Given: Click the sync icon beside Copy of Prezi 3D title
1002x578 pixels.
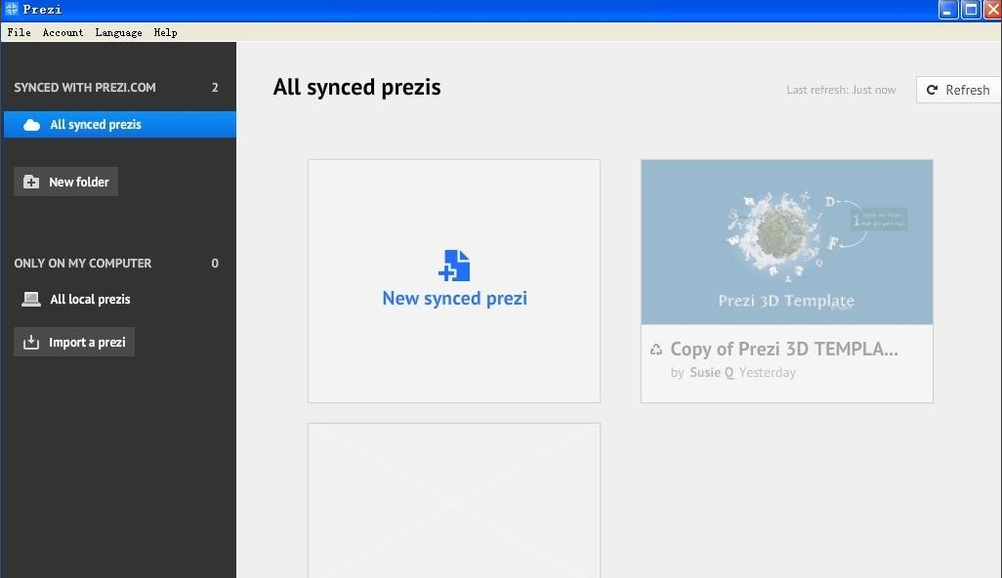Looking at the screenshot, I should pos(656,349).
